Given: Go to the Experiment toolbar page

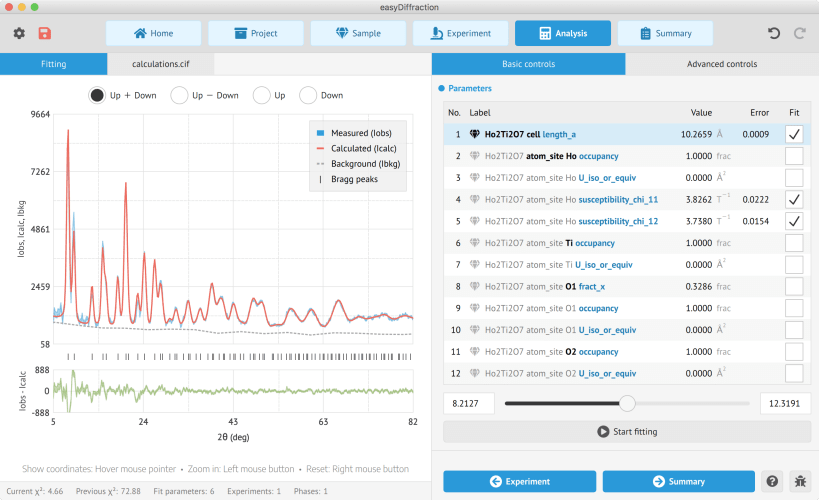Looking at the screenshot, I should pos(460,33).
